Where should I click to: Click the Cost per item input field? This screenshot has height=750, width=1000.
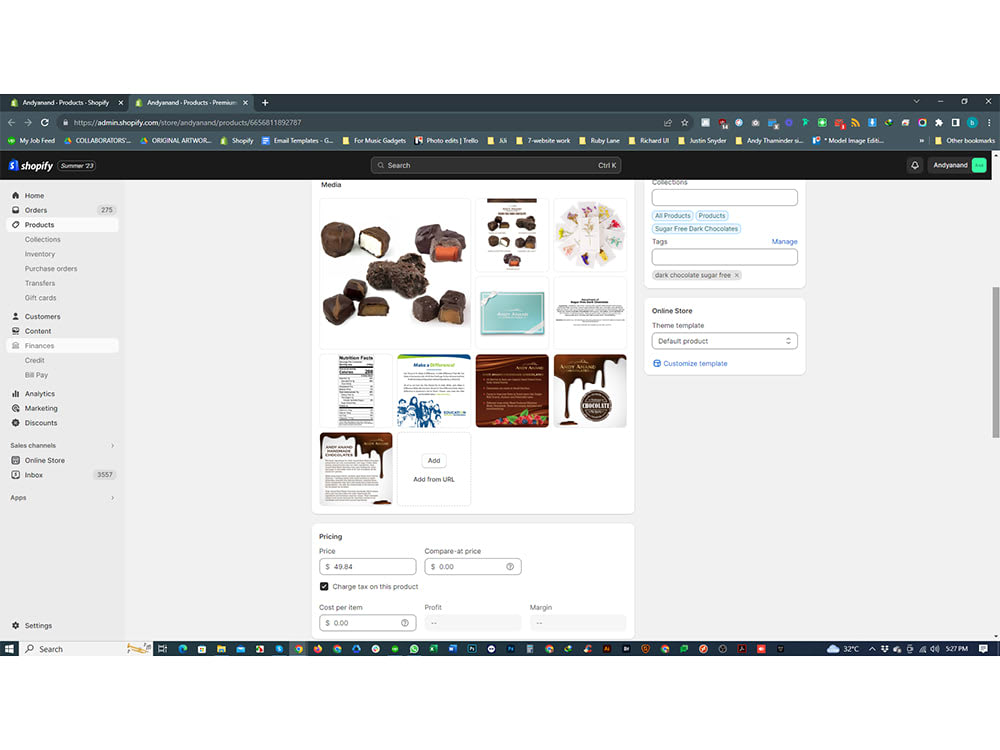click(367, 623)
